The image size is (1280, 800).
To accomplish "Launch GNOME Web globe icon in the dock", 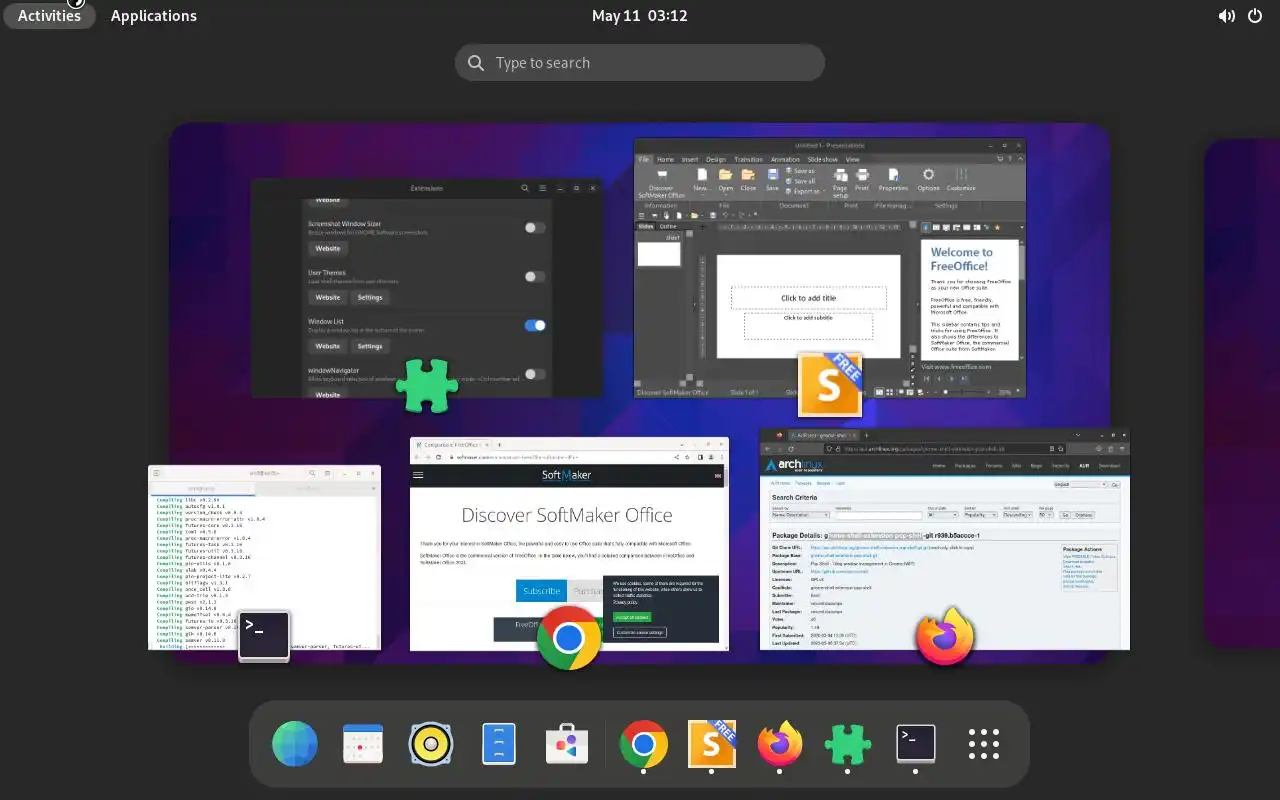I will coord(295,744).
